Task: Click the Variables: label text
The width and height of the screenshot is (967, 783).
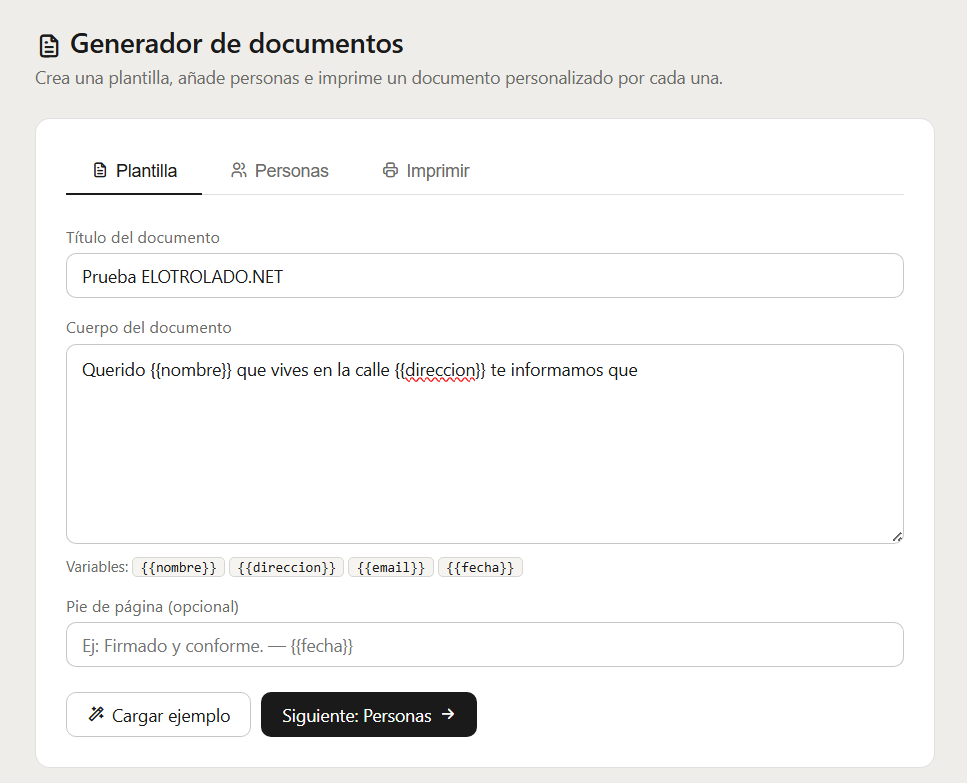Action: click(x=97, y=567)
